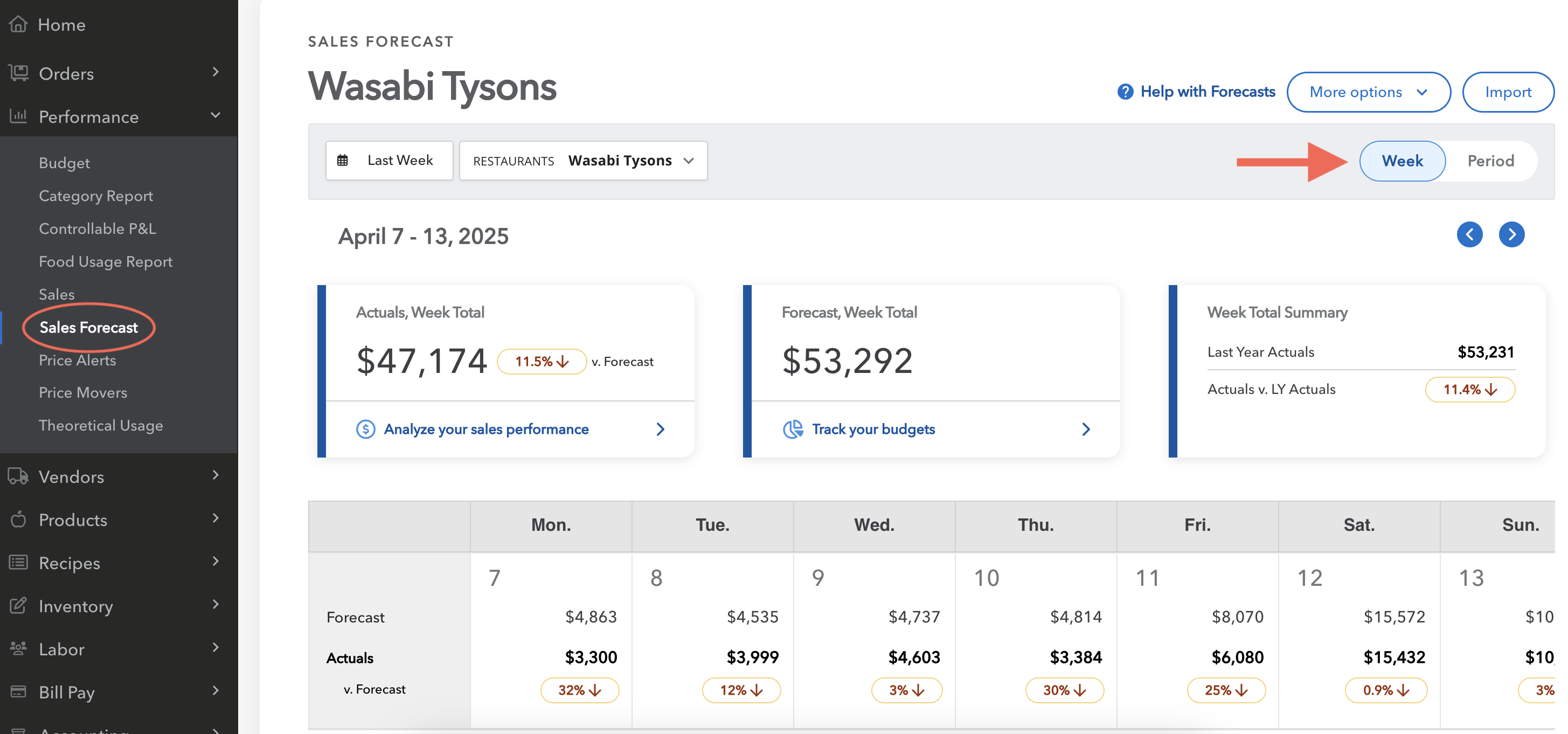
Task: Open Help with Forecasts link
Action: click(x=1208, y=92)
